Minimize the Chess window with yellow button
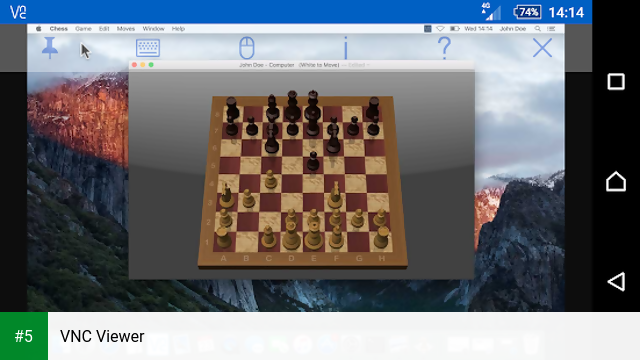The image size is (640, 360). 142,65
